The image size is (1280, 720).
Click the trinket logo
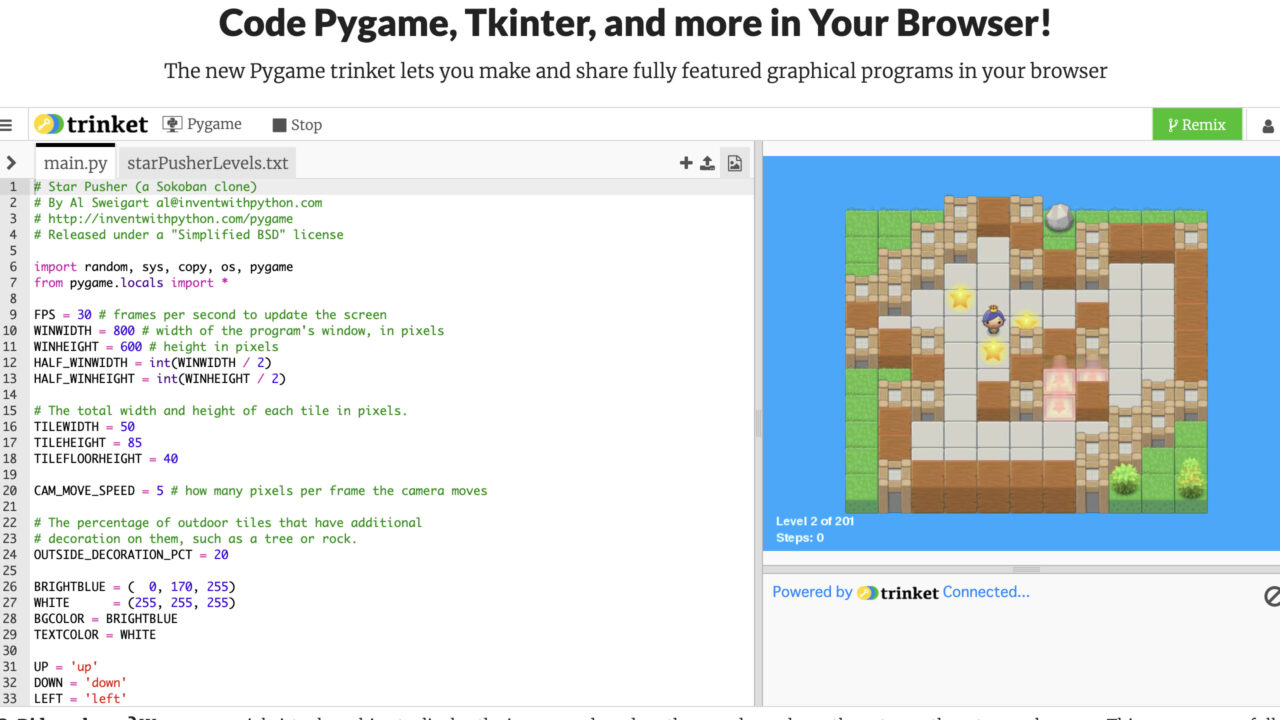pos(91,124)
